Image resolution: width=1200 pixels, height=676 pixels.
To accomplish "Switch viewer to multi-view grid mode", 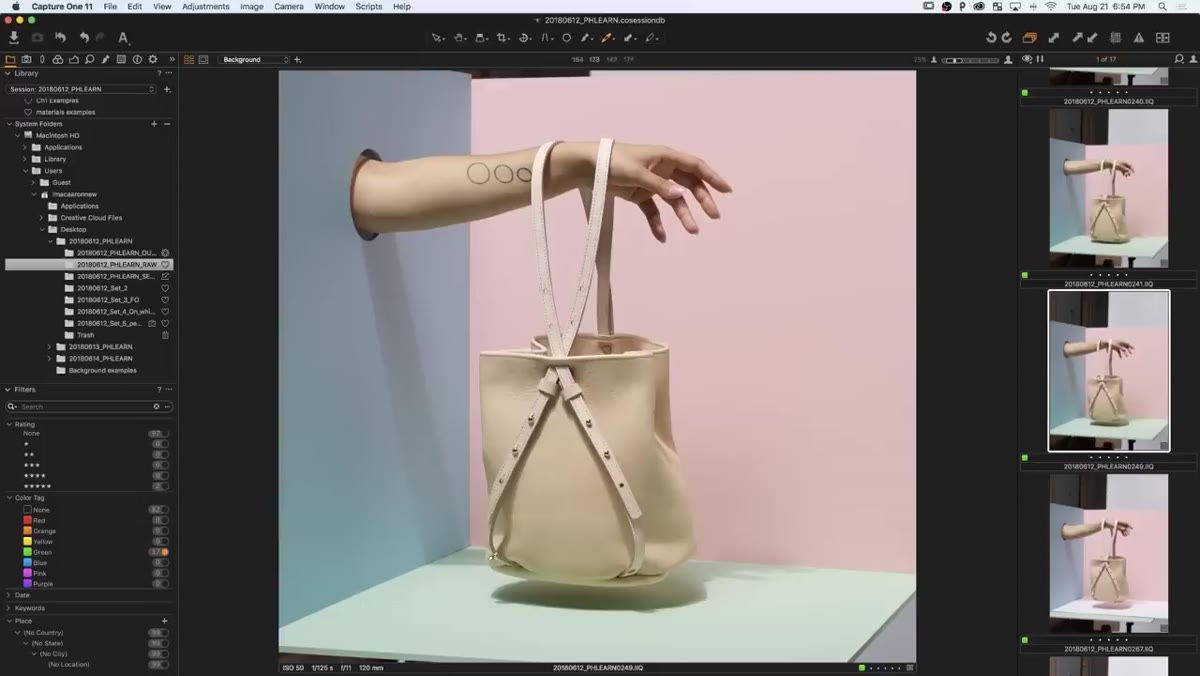I will coord(189,60).
